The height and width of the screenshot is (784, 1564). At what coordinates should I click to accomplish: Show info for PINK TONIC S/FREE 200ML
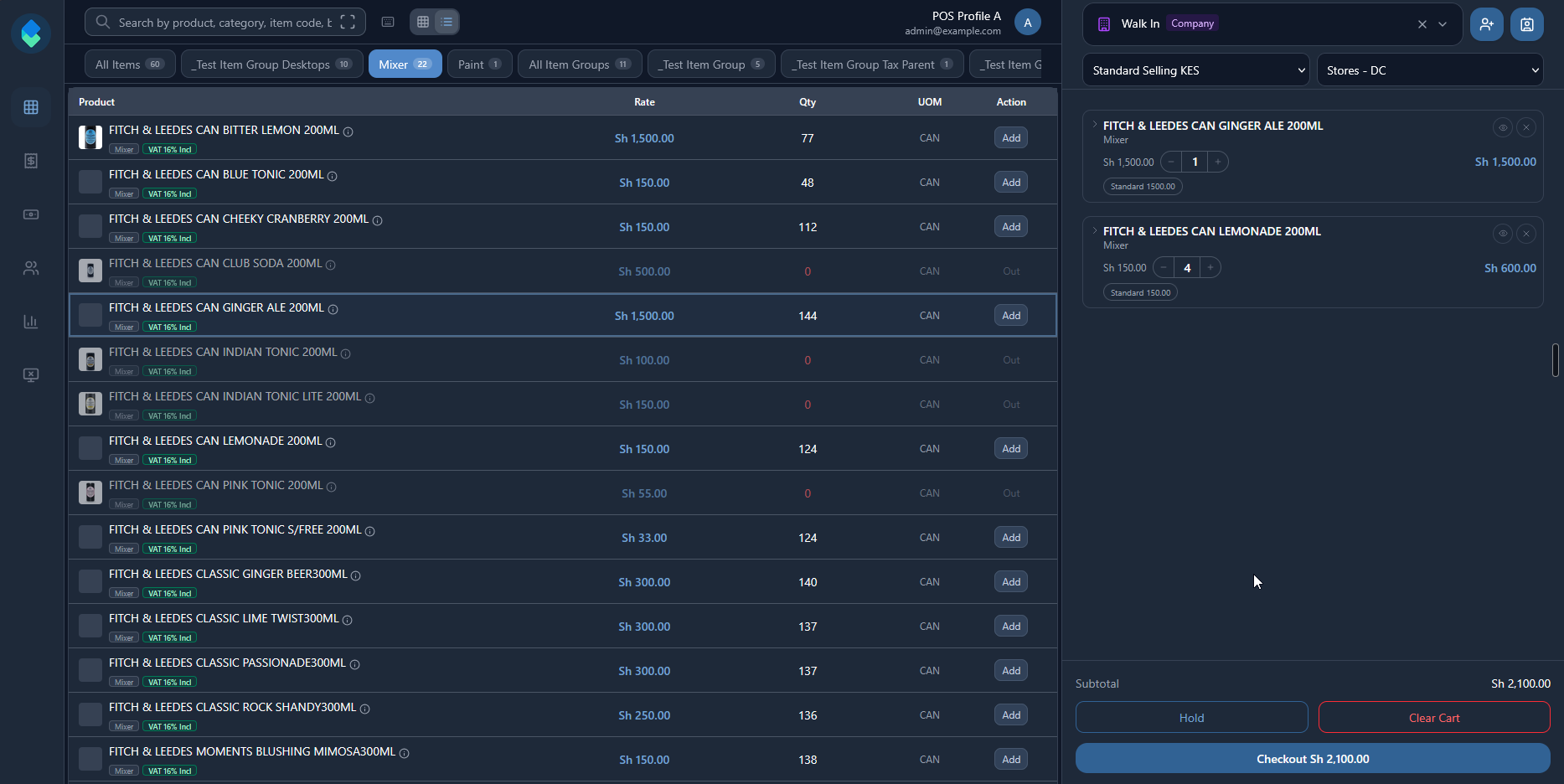click(x=370, y=531)
